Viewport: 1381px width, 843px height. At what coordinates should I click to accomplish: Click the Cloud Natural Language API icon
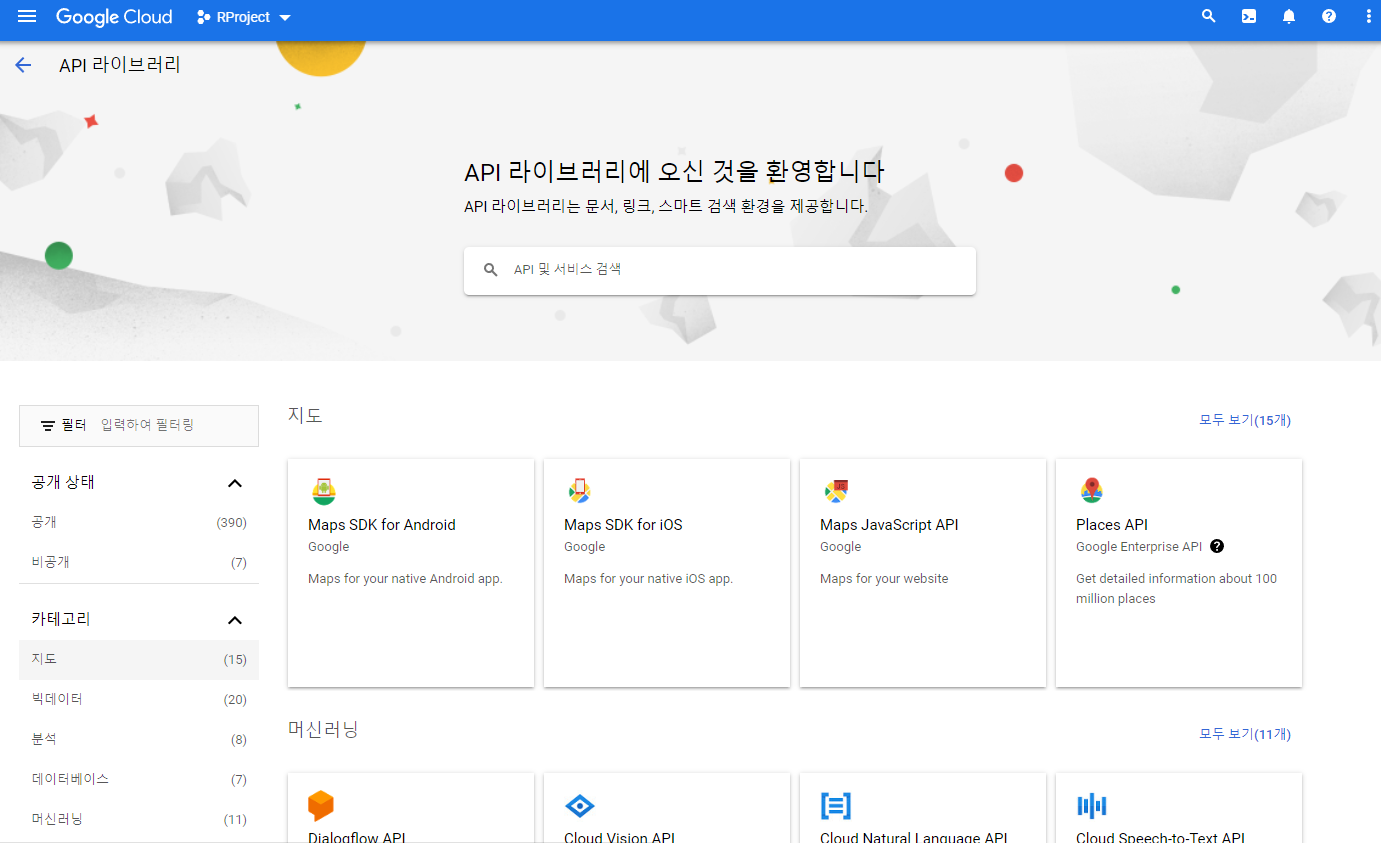(x=836, y=806)
